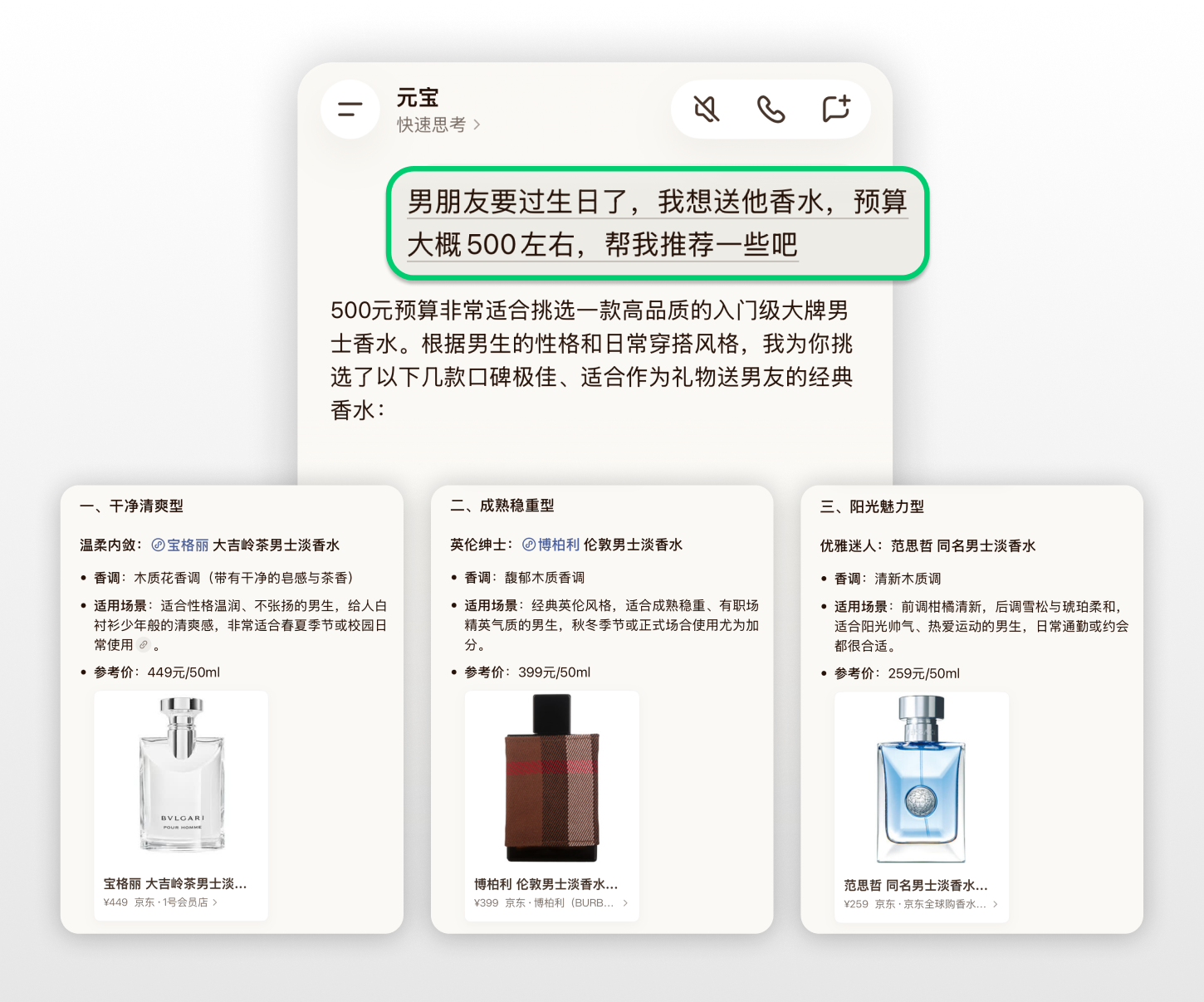The width and height of the screenshot is (1204, 1002).
Task: Click the 清新木质调 fragrance note text
Action: pyautogui.click(x=908, y=579)
